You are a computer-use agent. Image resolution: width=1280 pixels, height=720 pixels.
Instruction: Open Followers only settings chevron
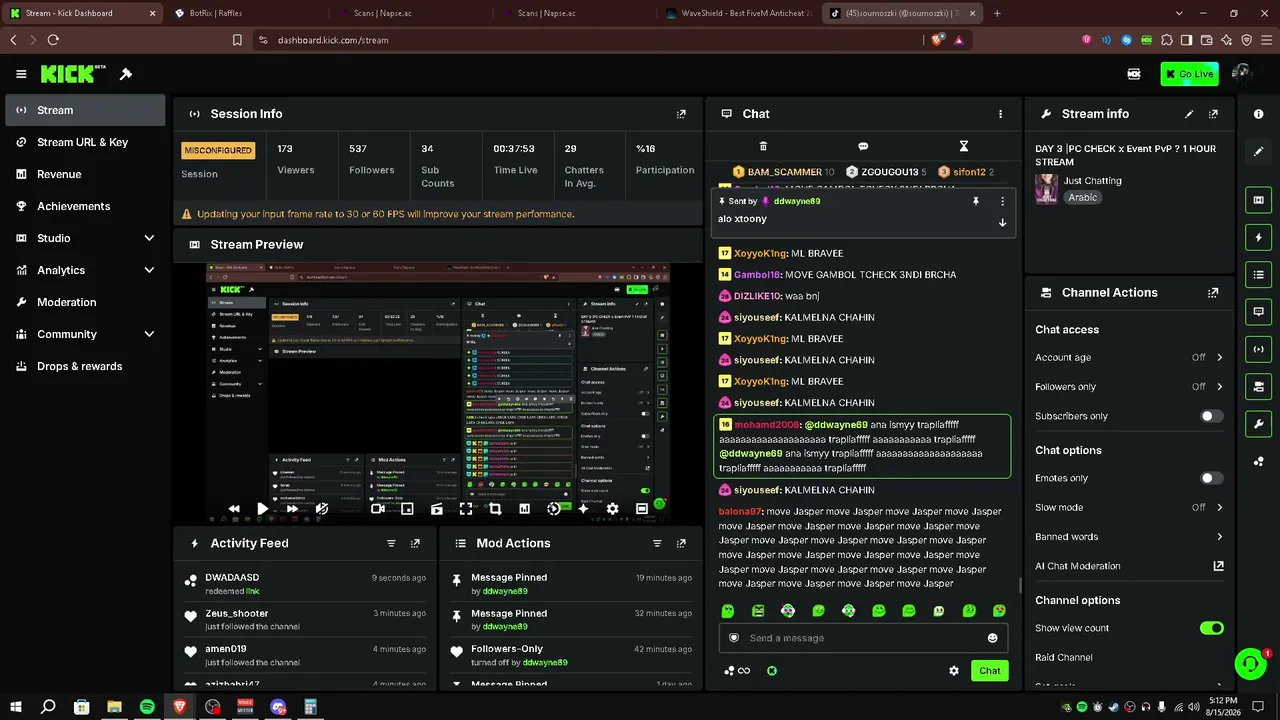coord(1219,387)
